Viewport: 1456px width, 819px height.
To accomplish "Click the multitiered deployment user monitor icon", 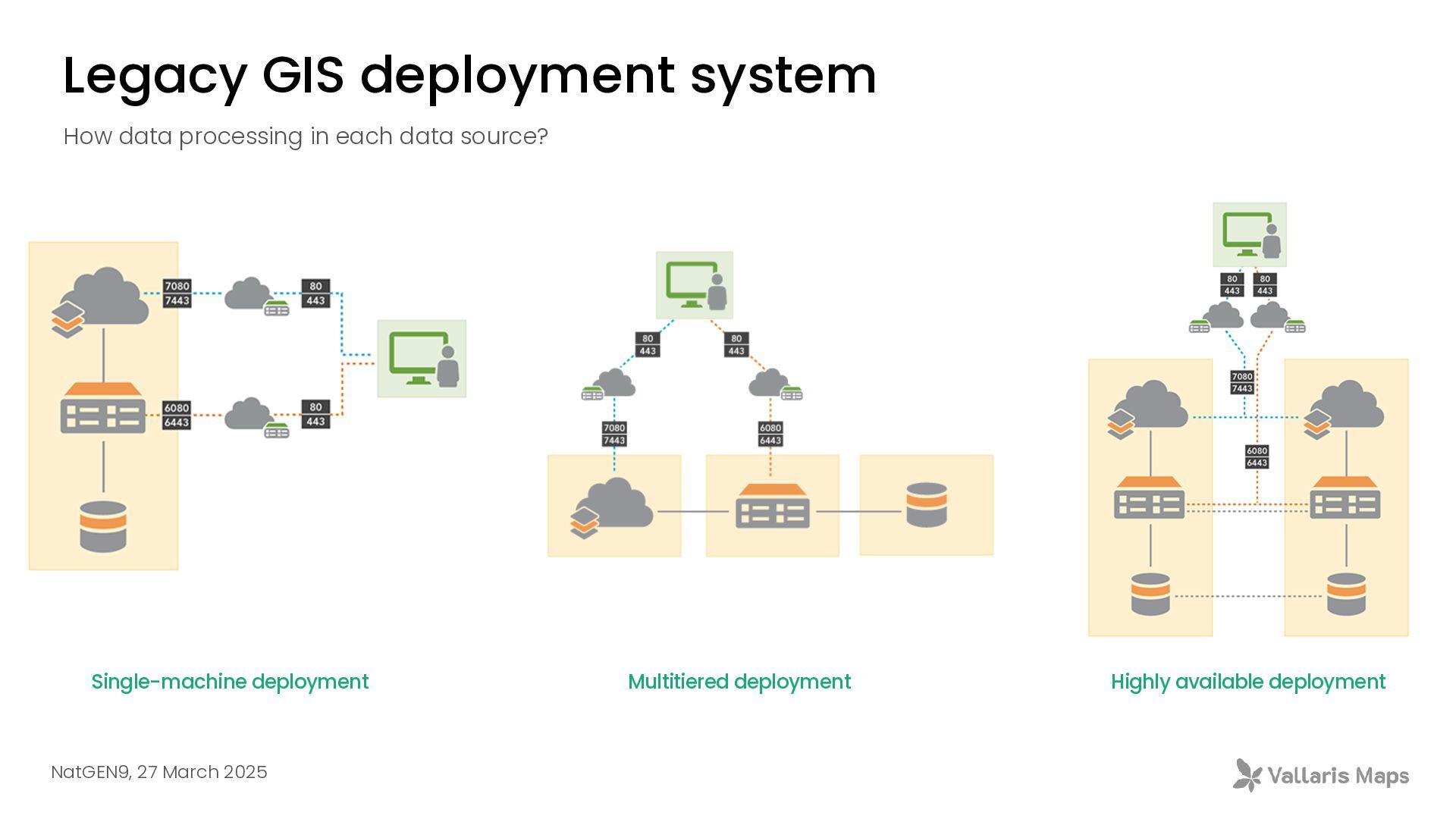I will point(695,285).
